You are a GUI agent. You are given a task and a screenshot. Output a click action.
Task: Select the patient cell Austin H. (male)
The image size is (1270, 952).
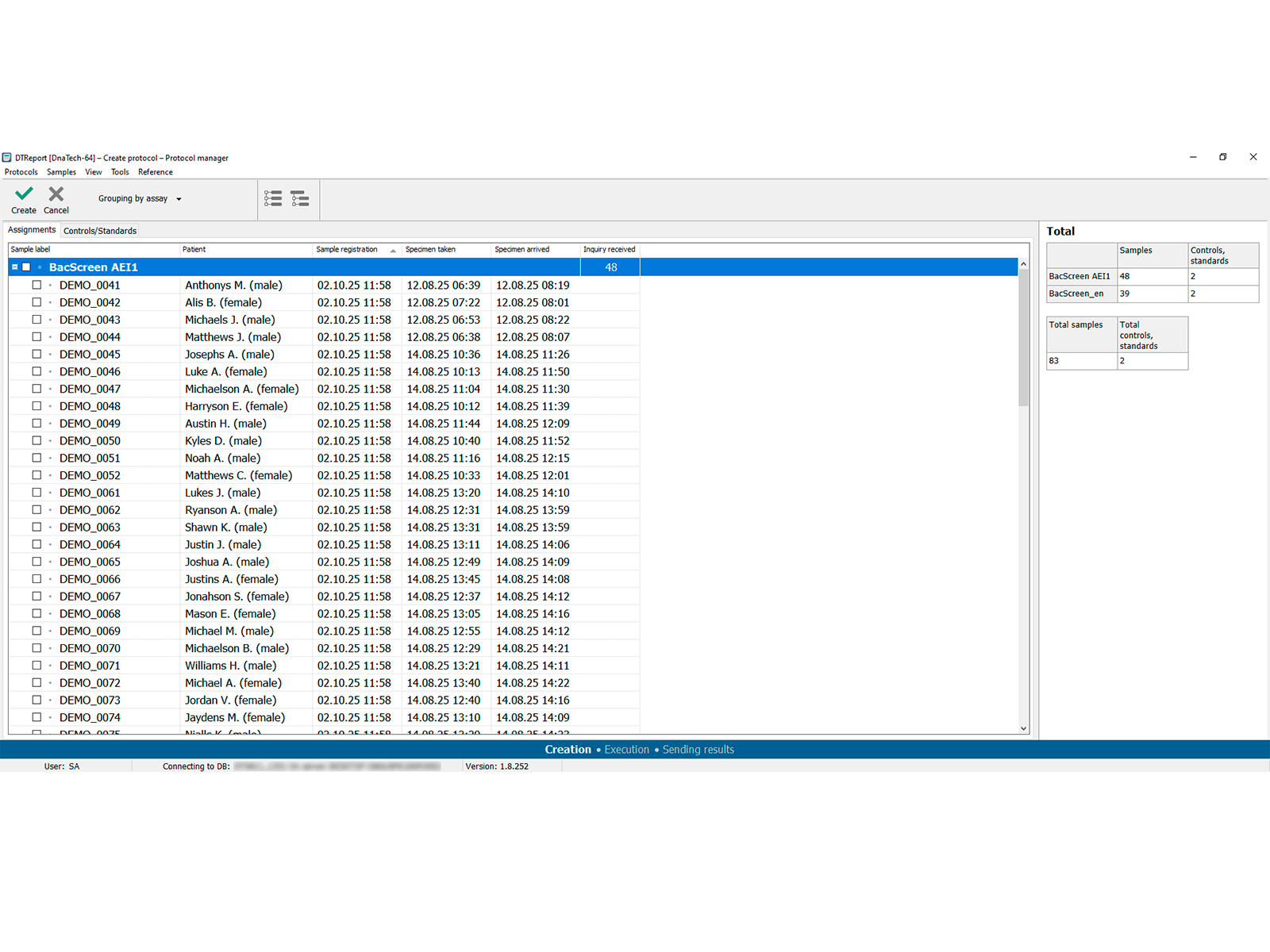tap(225, 424)
